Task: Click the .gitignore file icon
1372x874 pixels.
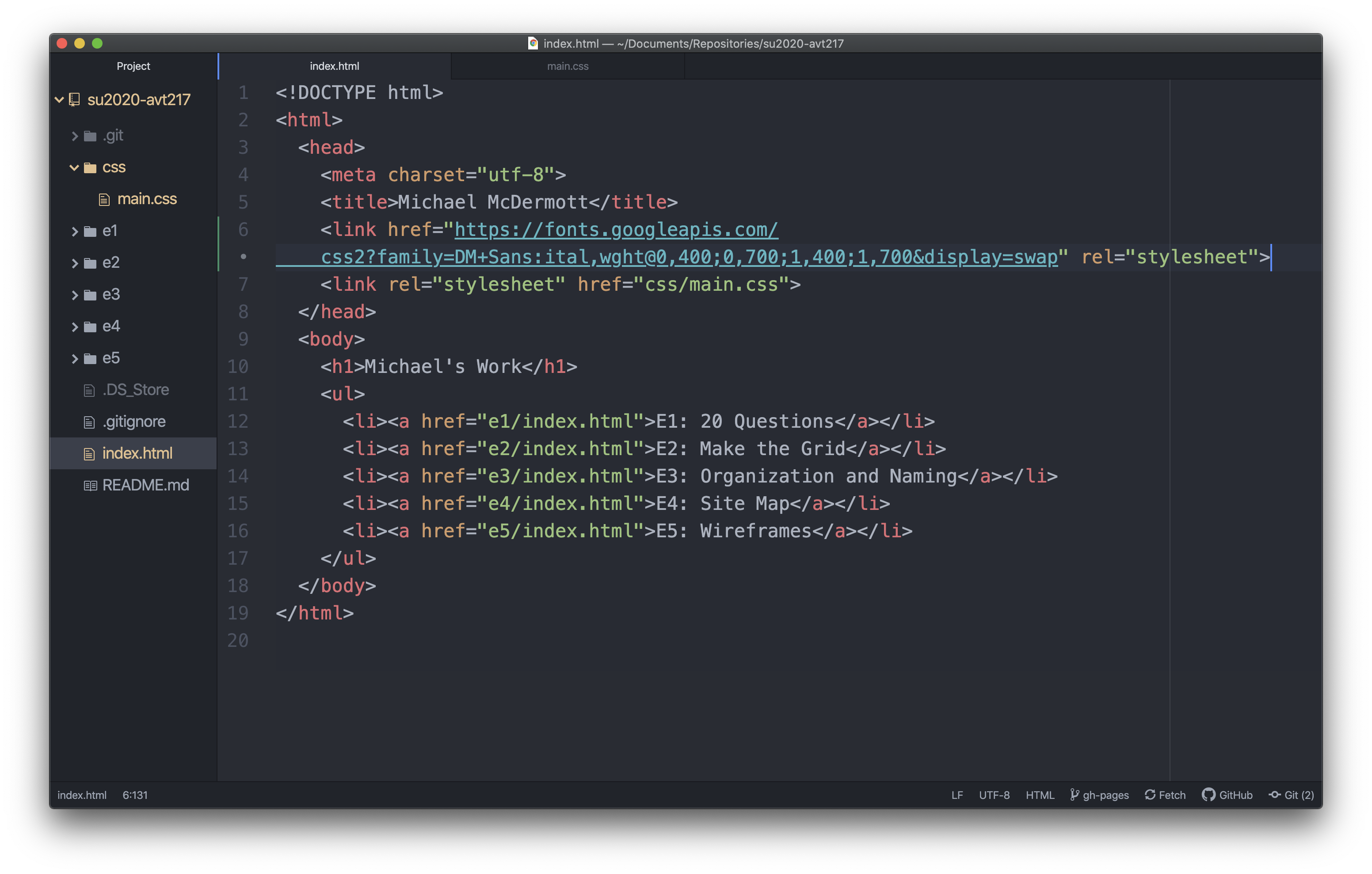Action: [89, 422]
